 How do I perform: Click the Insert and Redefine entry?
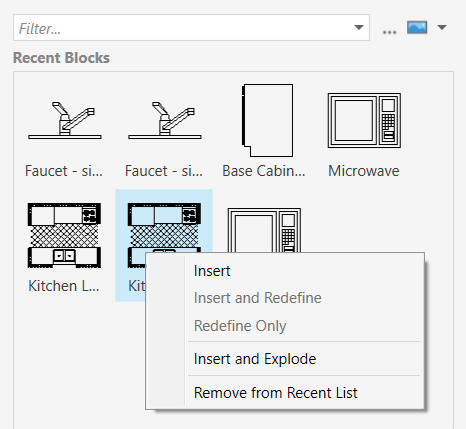(x=258, y=298)
